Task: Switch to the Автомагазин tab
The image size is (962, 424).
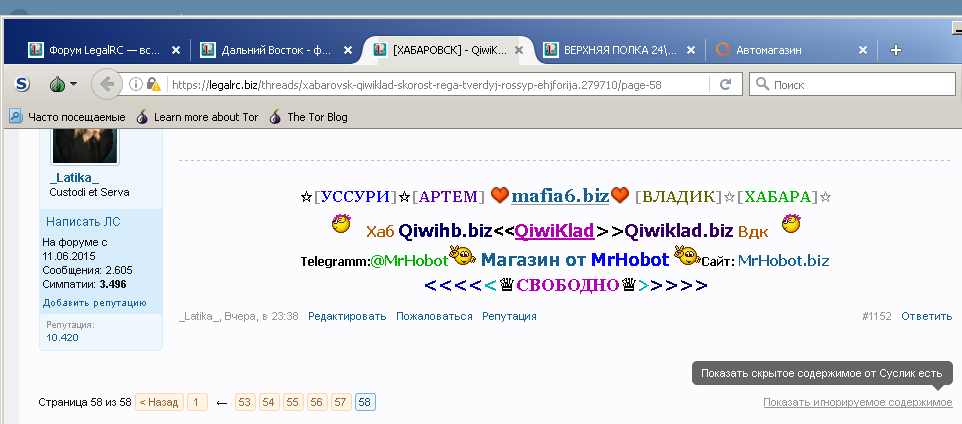Action: pos(791,50)
